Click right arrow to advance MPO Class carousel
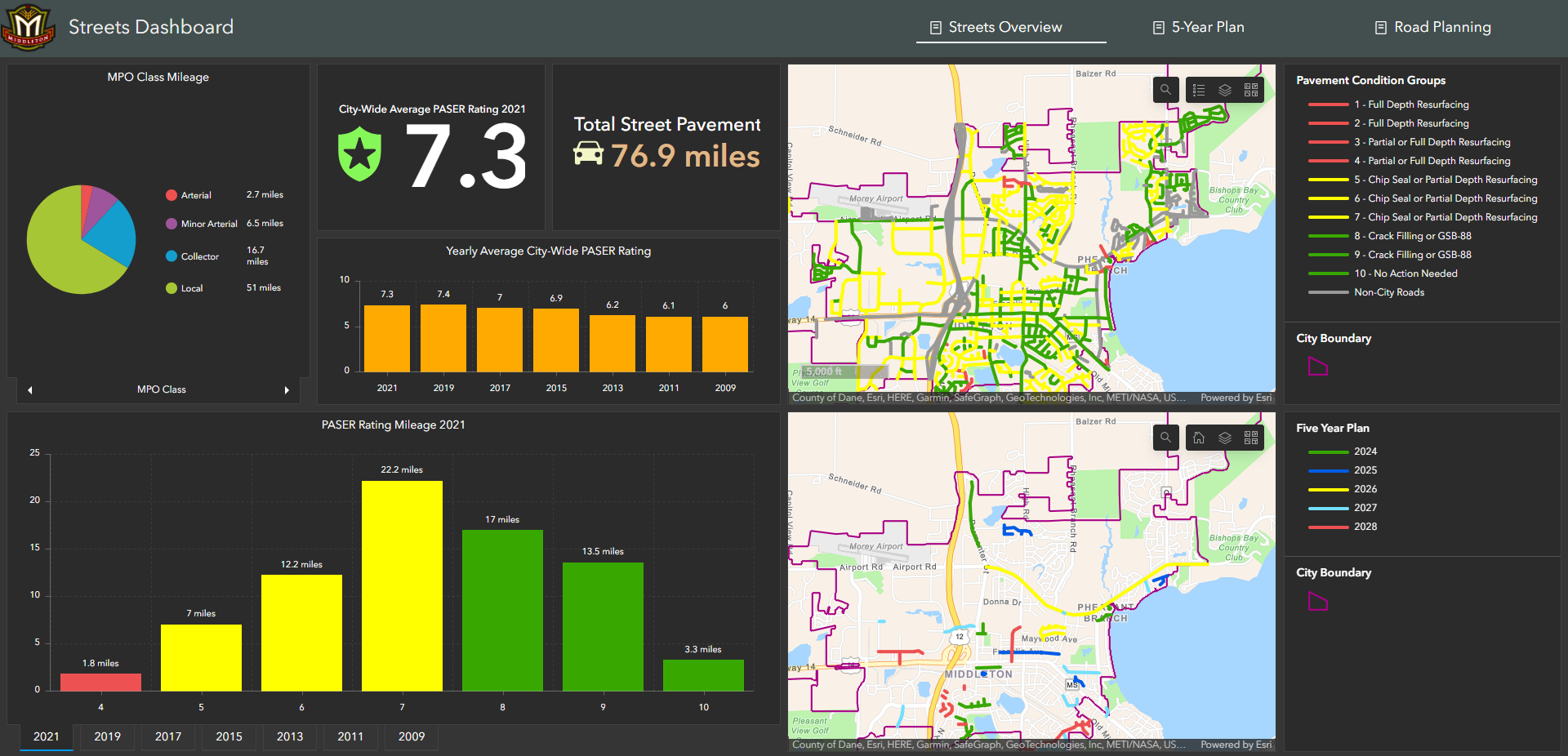Viewport: 1568px width, 756px height. 287,390
